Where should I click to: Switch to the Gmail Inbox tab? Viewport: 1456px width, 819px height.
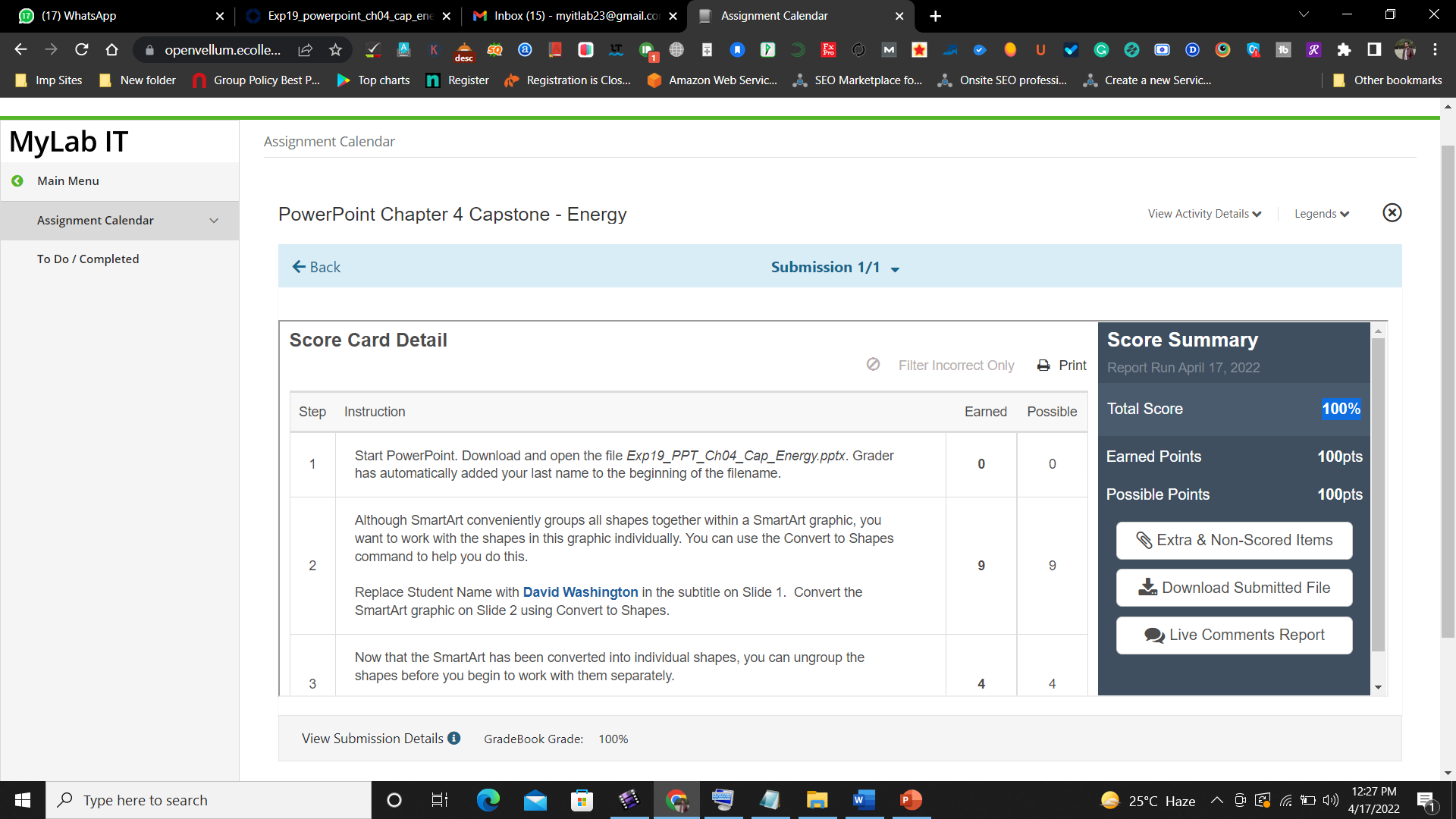pos(575,16)
